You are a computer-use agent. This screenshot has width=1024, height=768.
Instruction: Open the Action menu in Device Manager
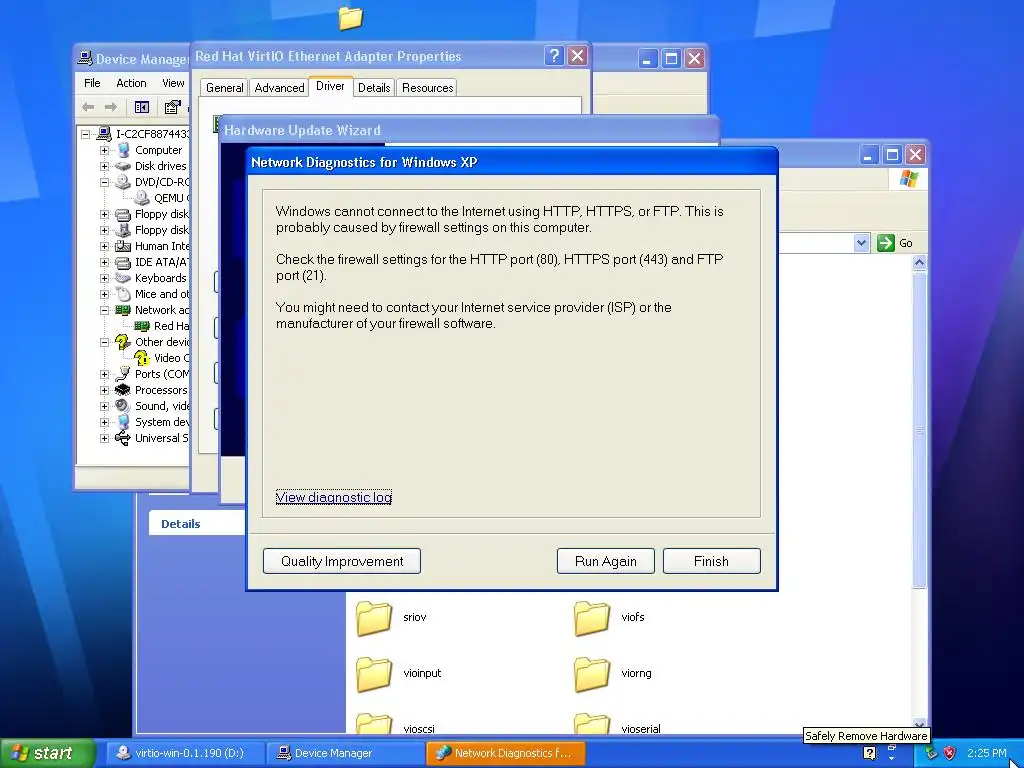(x=131, y=83)
